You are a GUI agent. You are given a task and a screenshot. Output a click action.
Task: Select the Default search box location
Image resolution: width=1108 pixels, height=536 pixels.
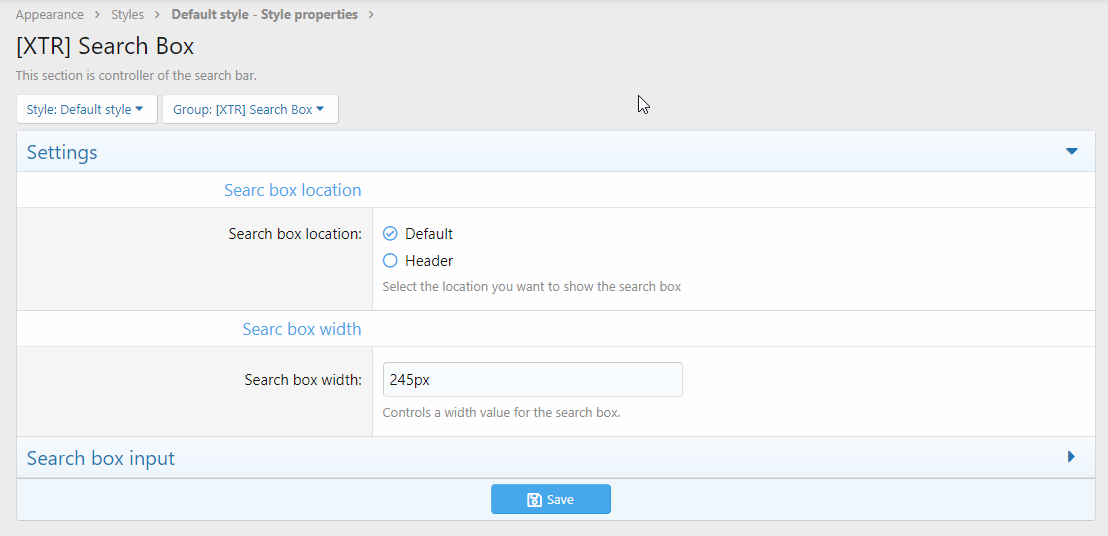click(x=391, y=234)
